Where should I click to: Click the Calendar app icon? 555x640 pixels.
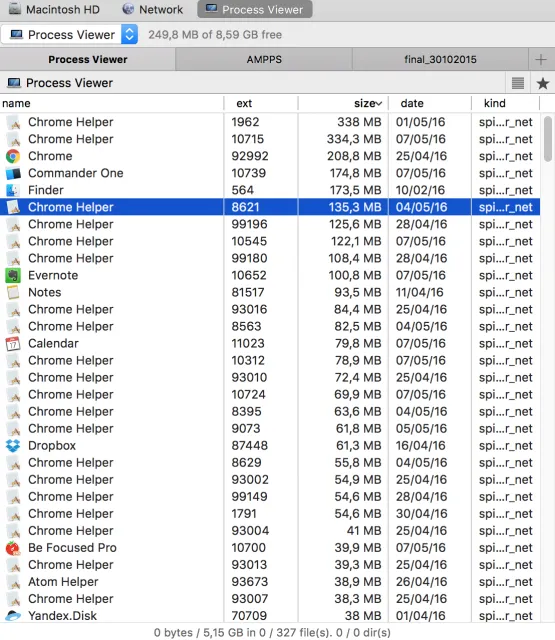(13, 344)
